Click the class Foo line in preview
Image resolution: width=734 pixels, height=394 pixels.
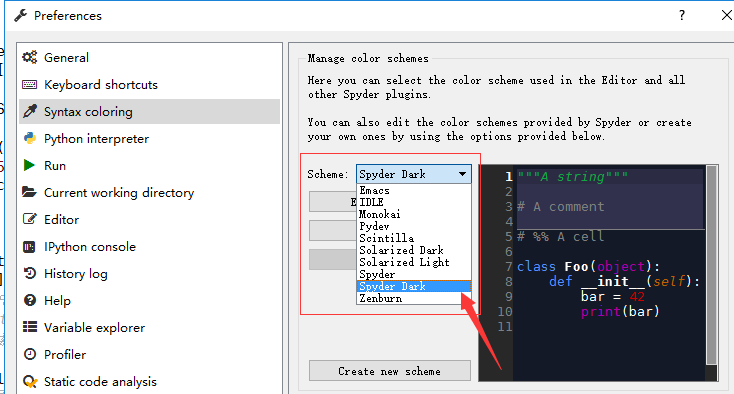point(588,266)
